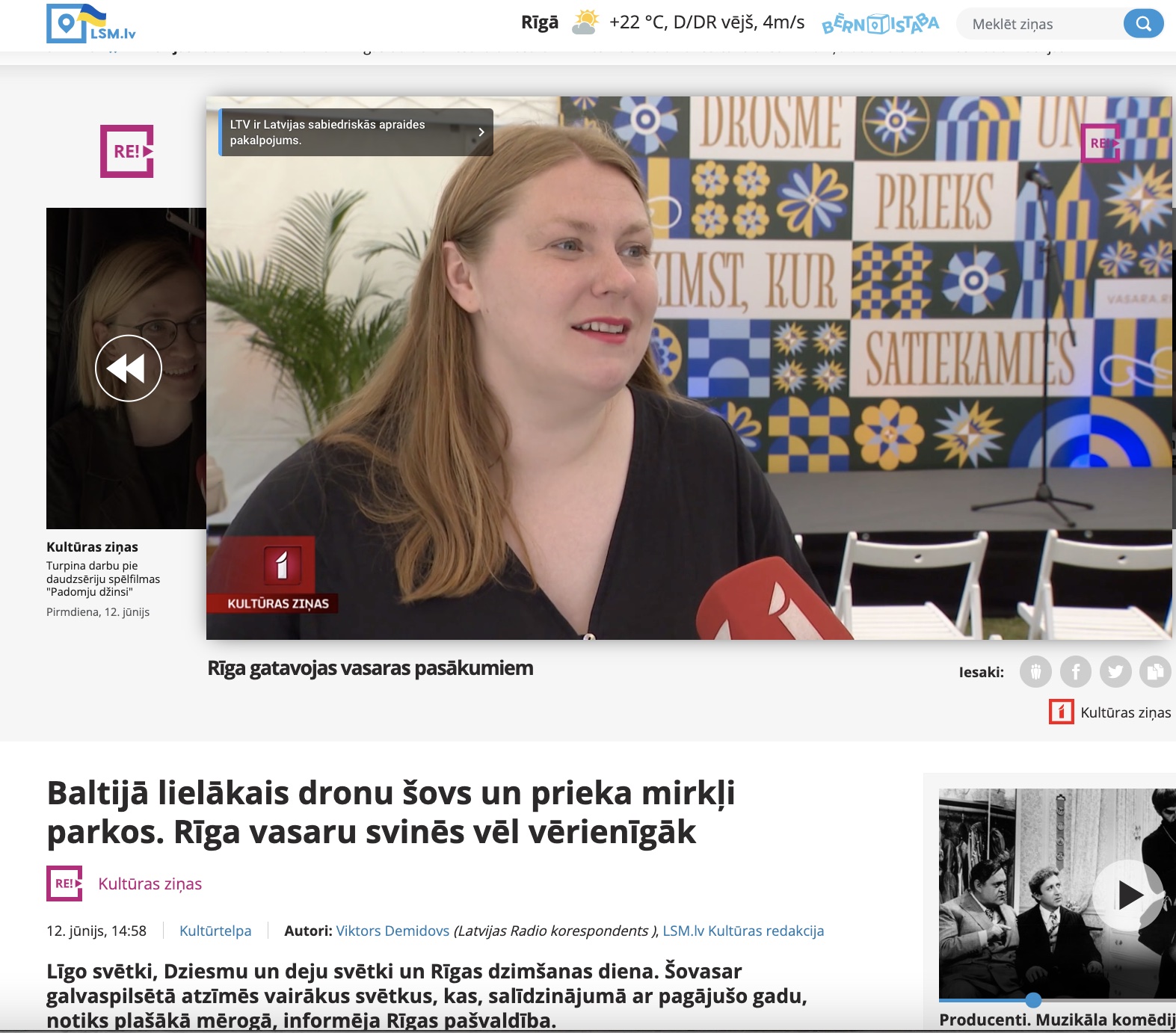Click the progress handle under Producenti video
The width and height of the screenshot is (1176, 1033).
pyautogui.click(x=1033, y=1000)
